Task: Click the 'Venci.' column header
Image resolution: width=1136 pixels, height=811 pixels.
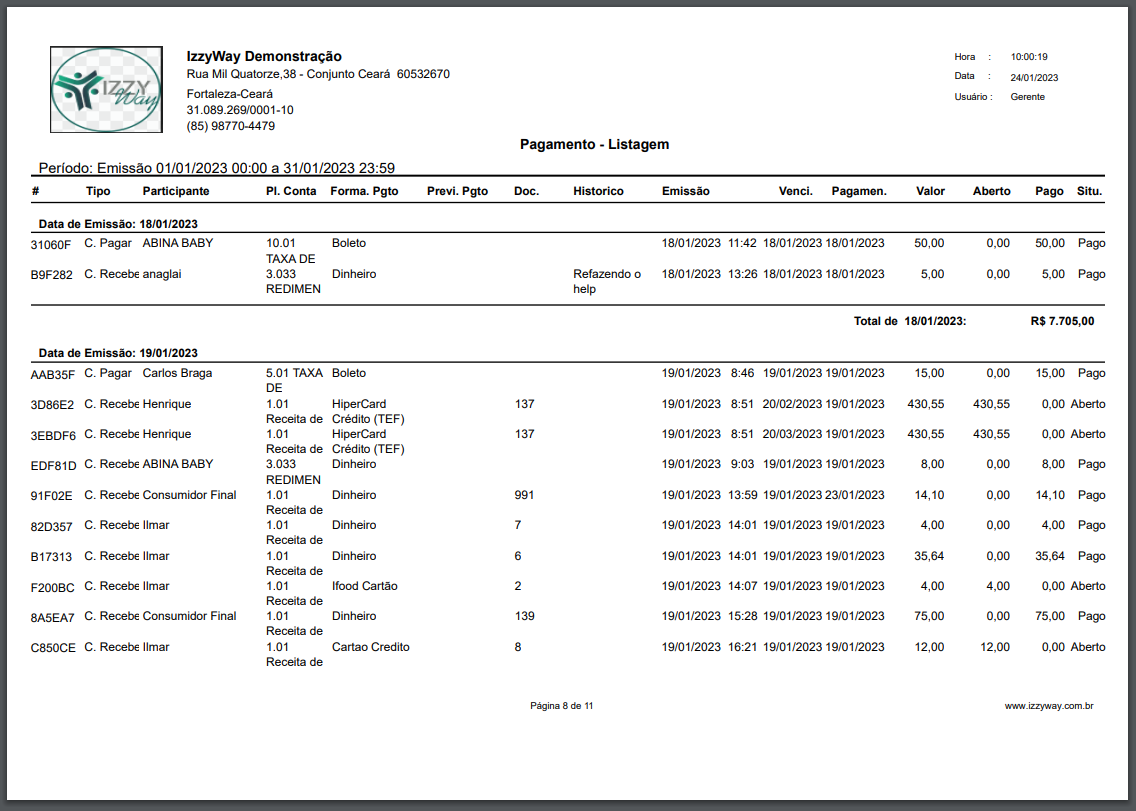Action: coord(795,191)
